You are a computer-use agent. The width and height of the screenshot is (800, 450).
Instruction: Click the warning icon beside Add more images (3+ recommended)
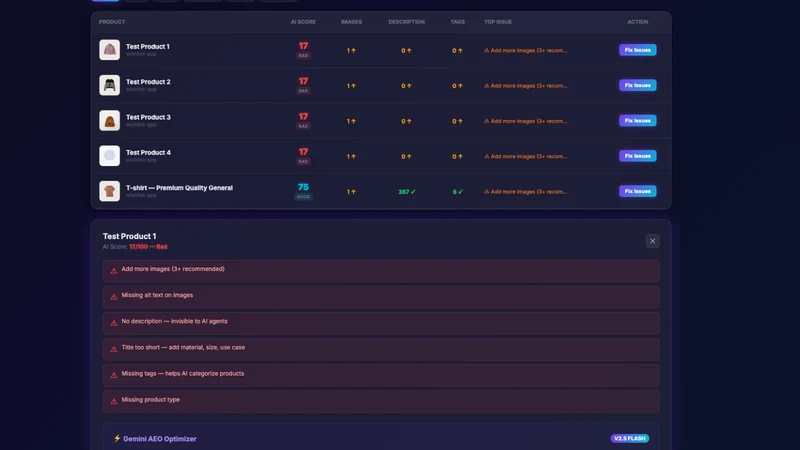click(114, 270)
